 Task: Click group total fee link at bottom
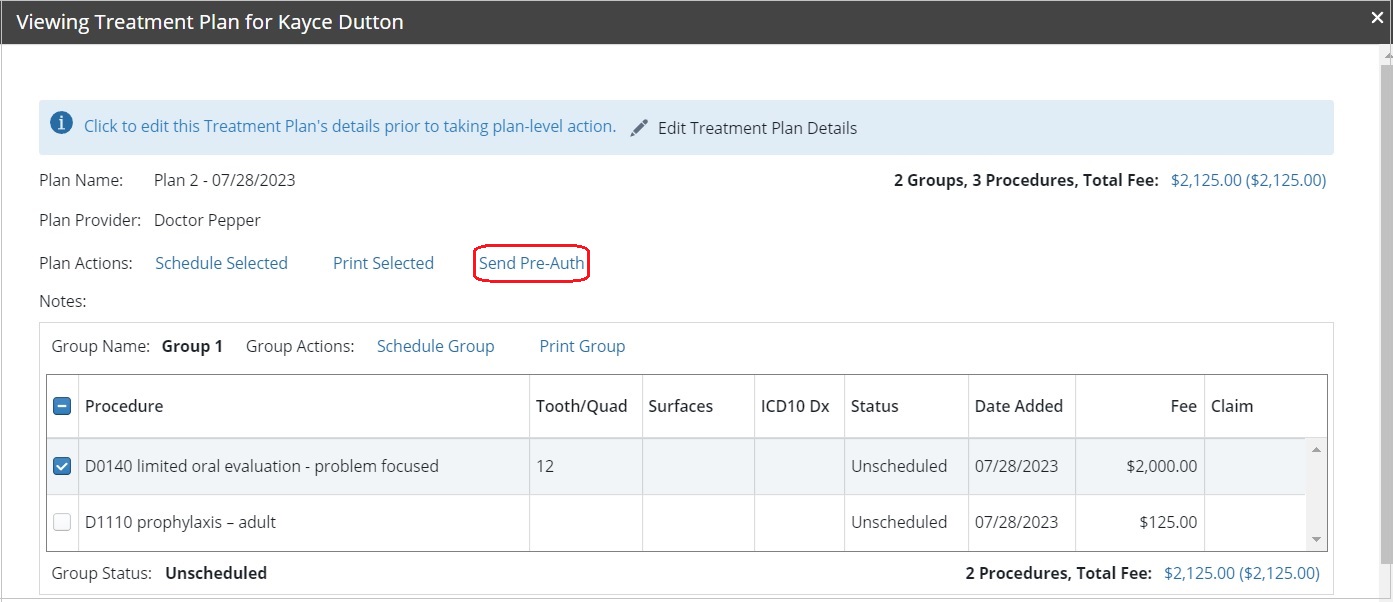(1241, 573)
